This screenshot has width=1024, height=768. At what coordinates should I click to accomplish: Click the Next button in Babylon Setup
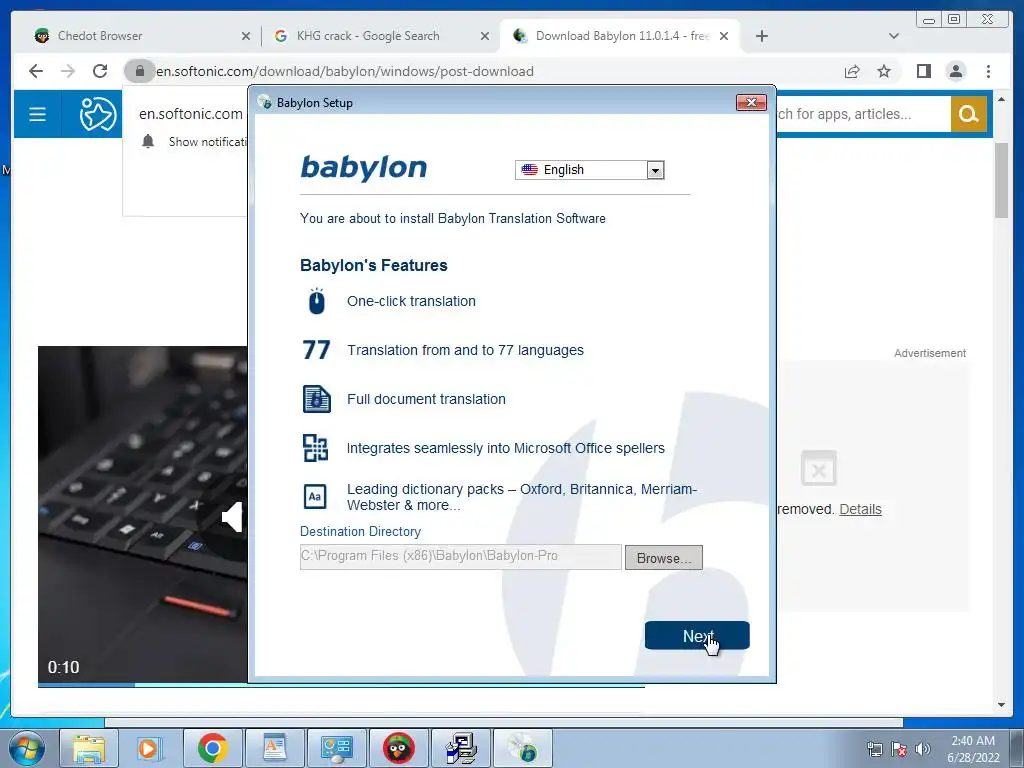tap(697, 635)
